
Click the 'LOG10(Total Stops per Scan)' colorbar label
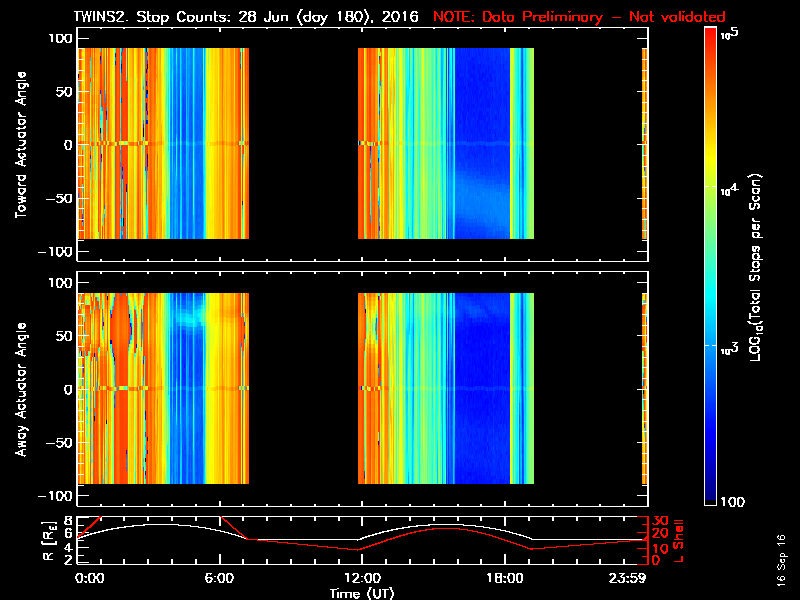755,268
